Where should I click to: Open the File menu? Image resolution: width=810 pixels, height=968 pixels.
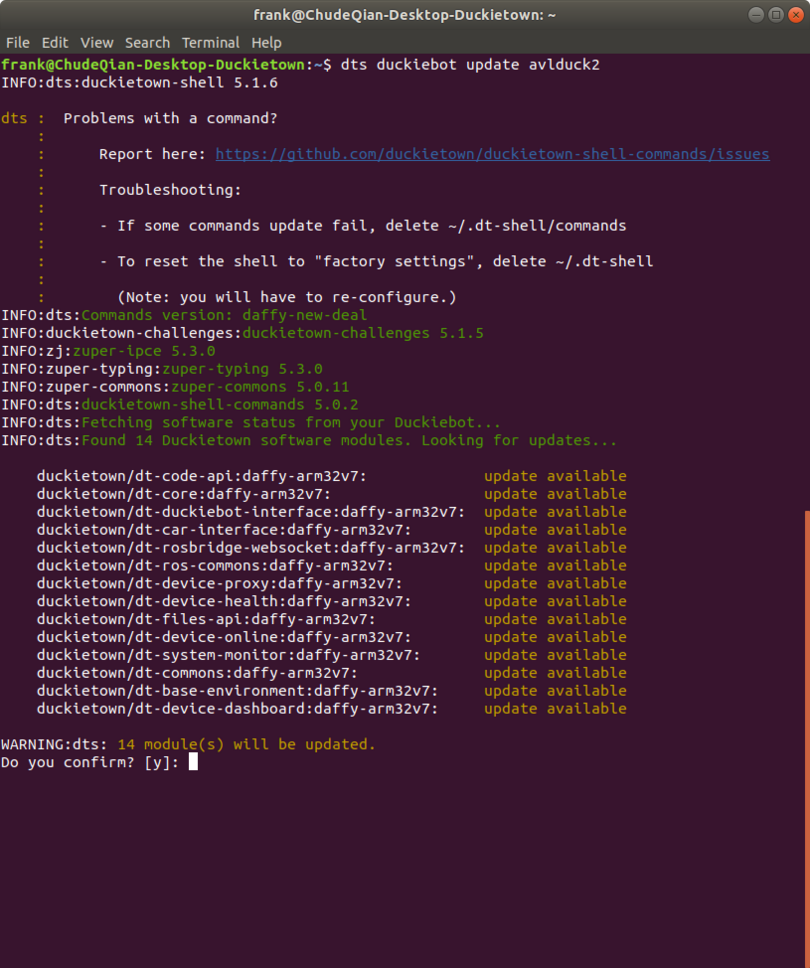[x=17, y=43]
